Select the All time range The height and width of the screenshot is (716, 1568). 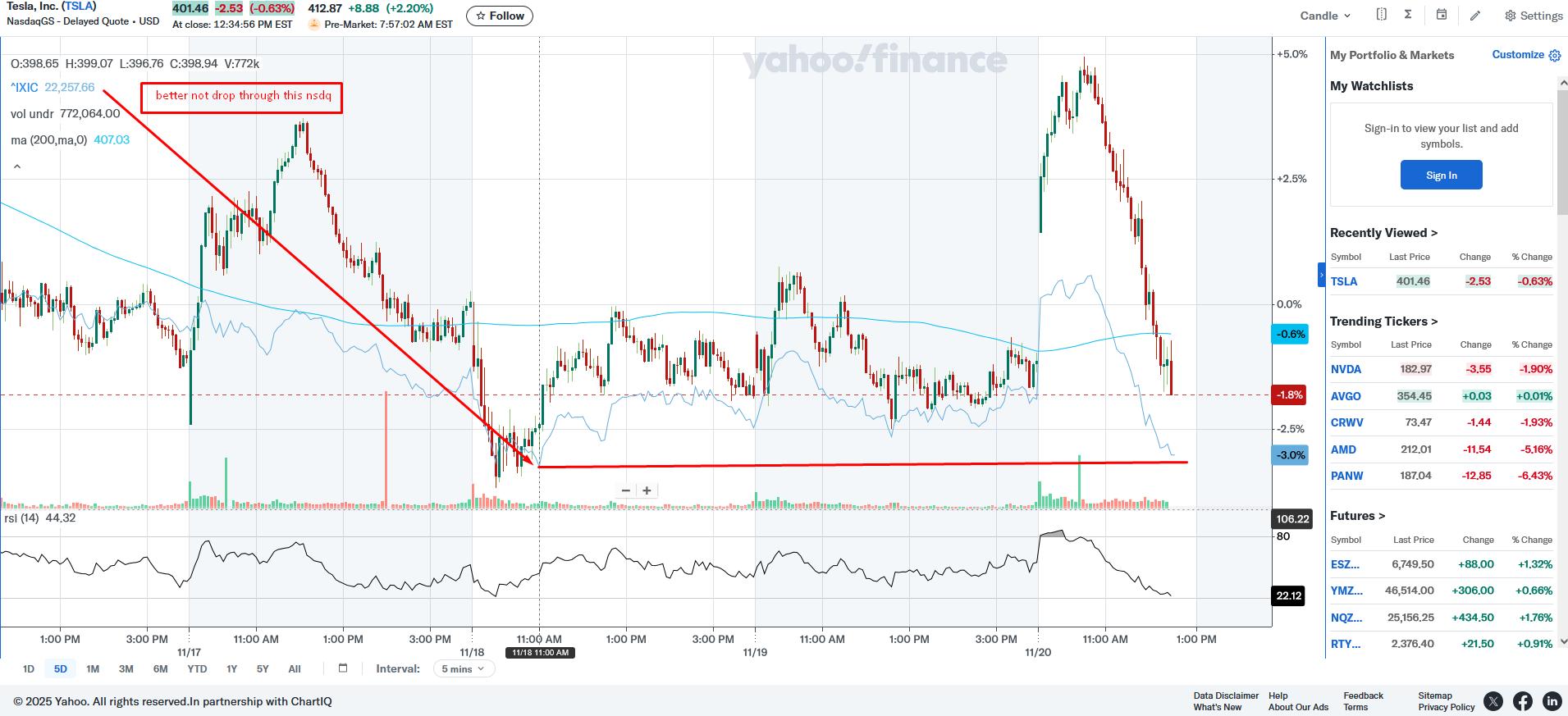295,669
